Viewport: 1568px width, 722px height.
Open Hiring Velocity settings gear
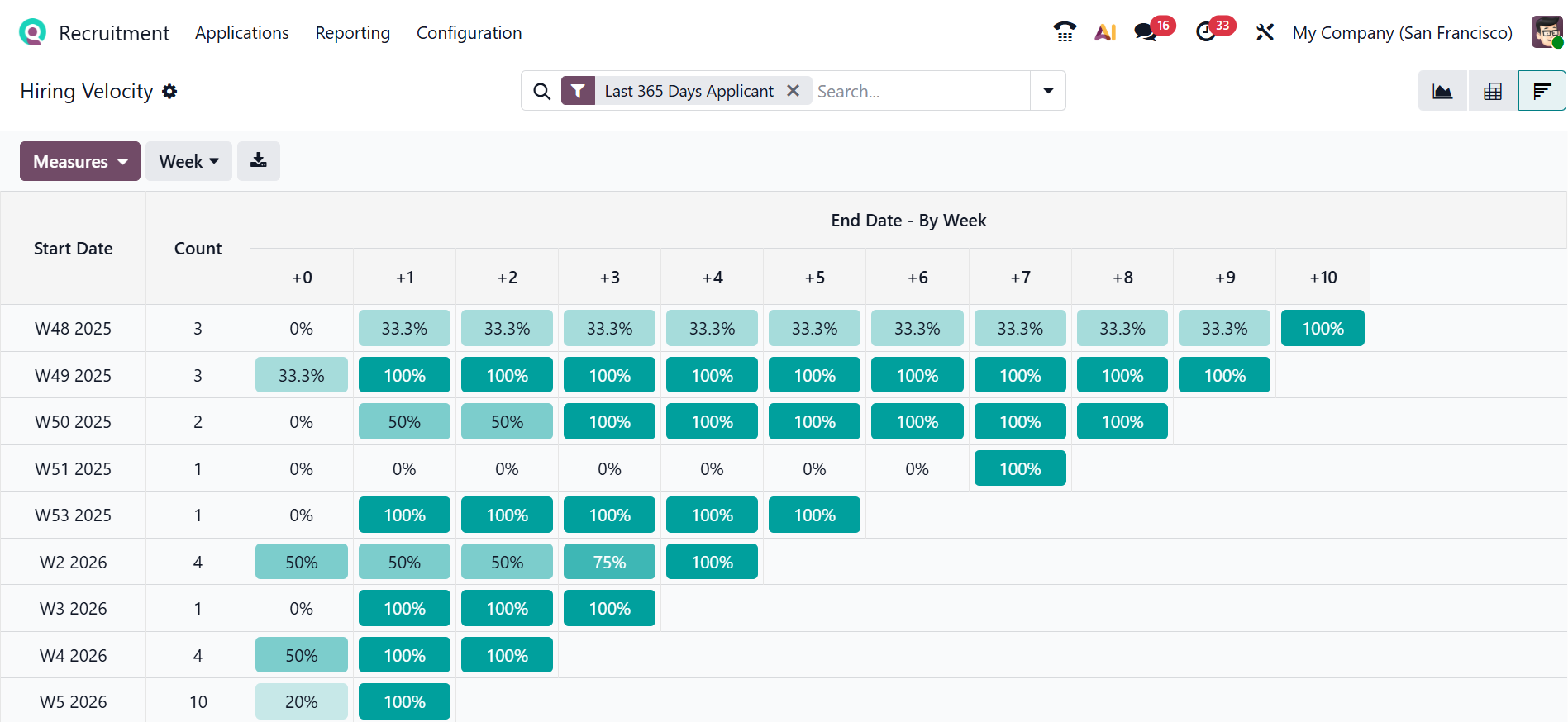(169, 91)
